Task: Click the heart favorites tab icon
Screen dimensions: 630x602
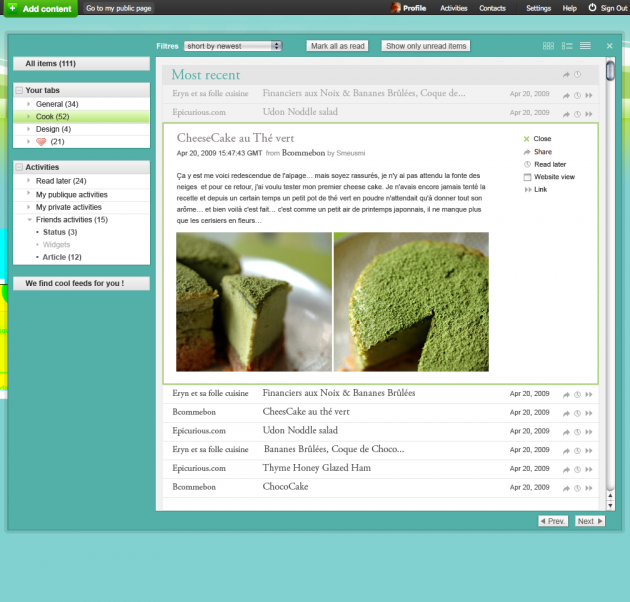Action: click(41, 142)
